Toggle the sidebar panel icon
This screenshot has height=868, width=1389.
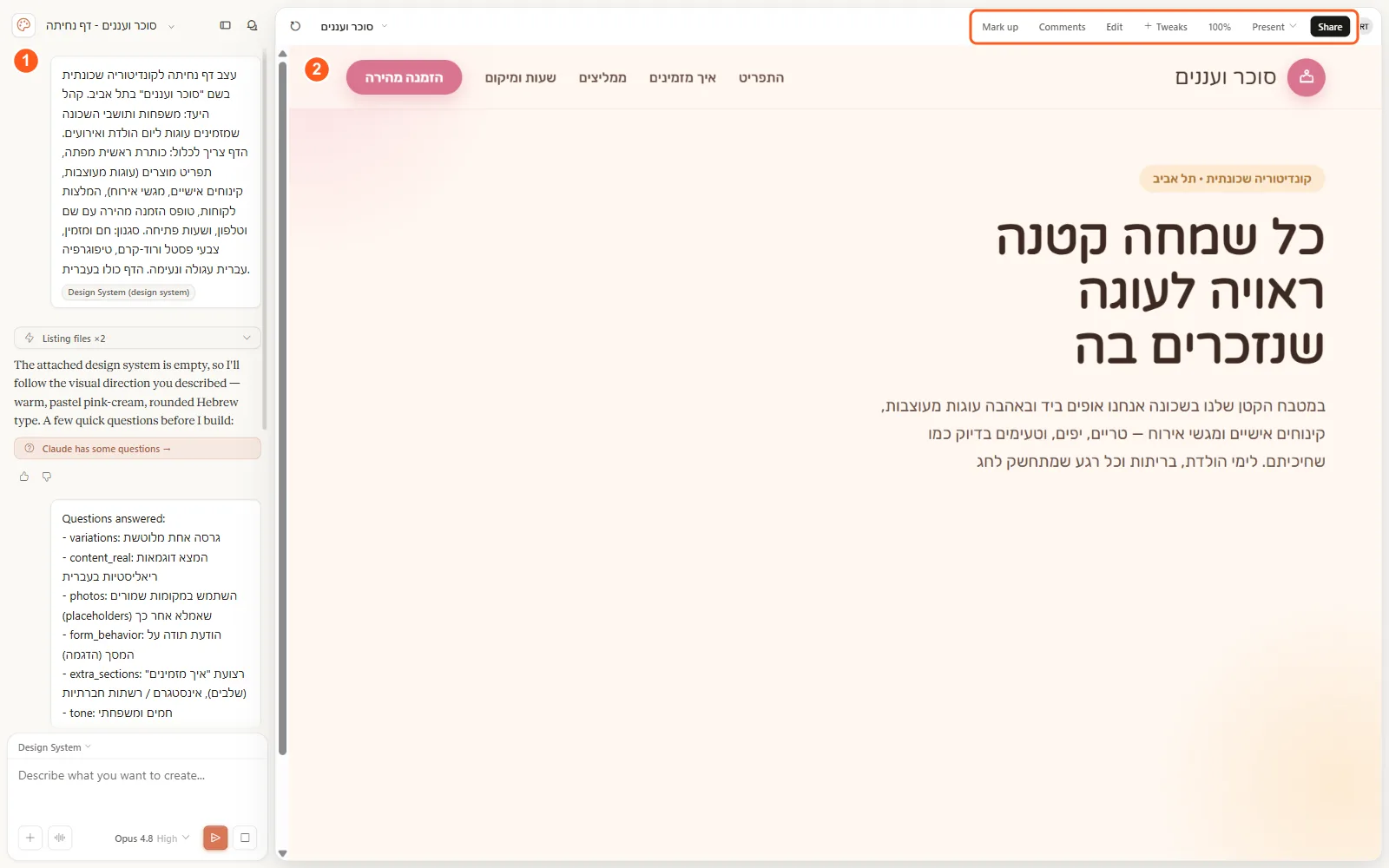[x=226, y=26]
